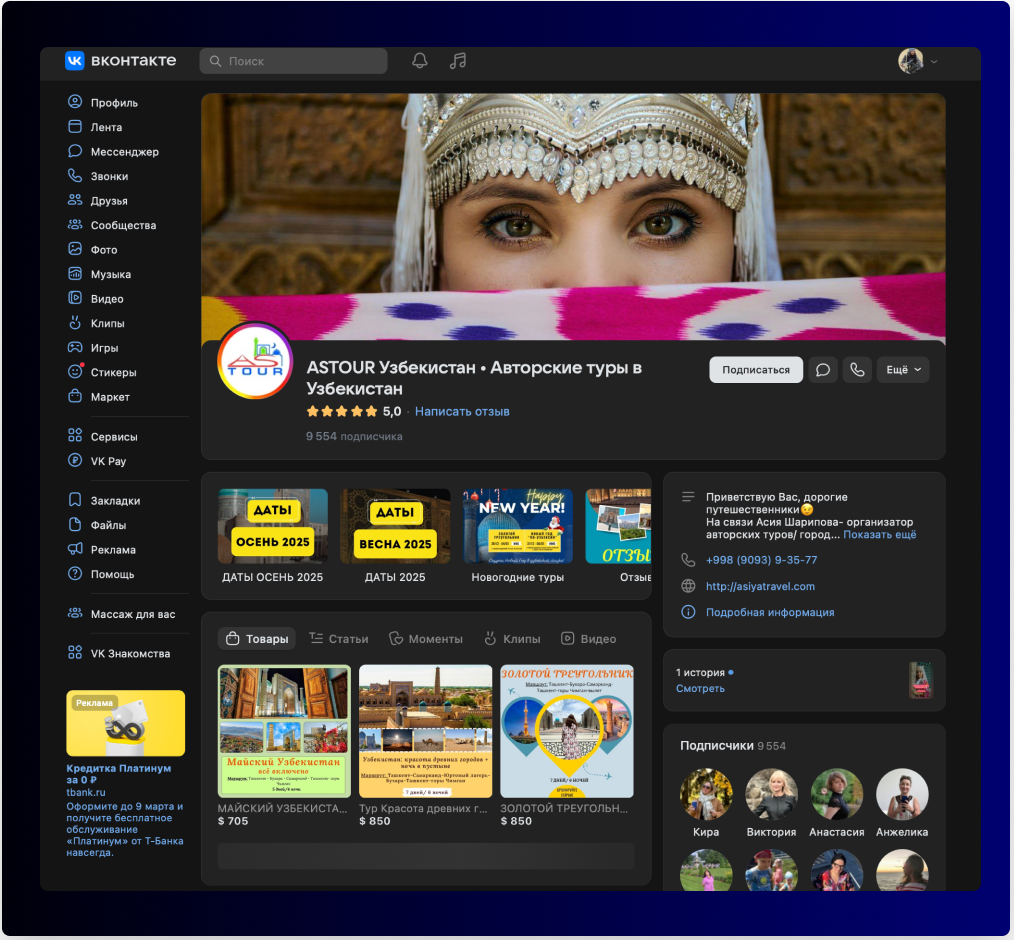Image resolution: width=1014 pixels, height=940 pixels.
Task: Open VK Pay from the sidebar
Action: (x=108, y=461)
